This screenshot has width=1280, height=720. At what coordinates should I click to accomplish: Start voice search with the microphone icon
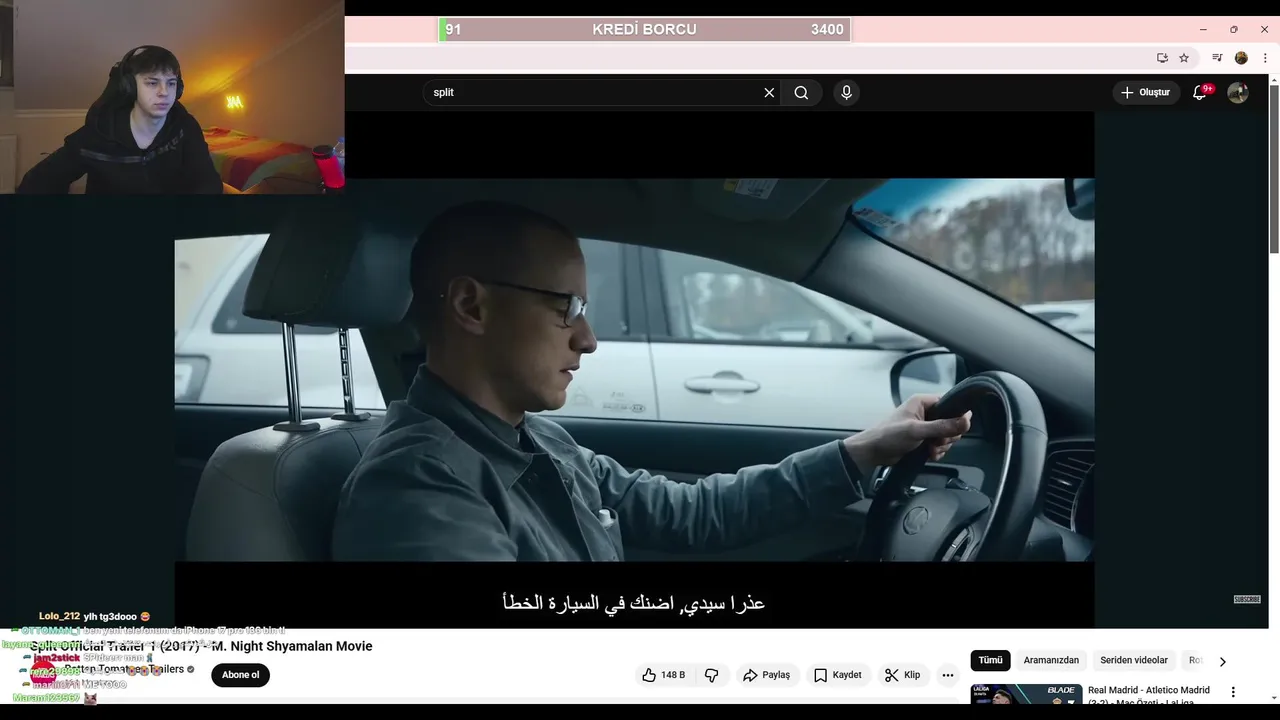[x=847, y=93]
